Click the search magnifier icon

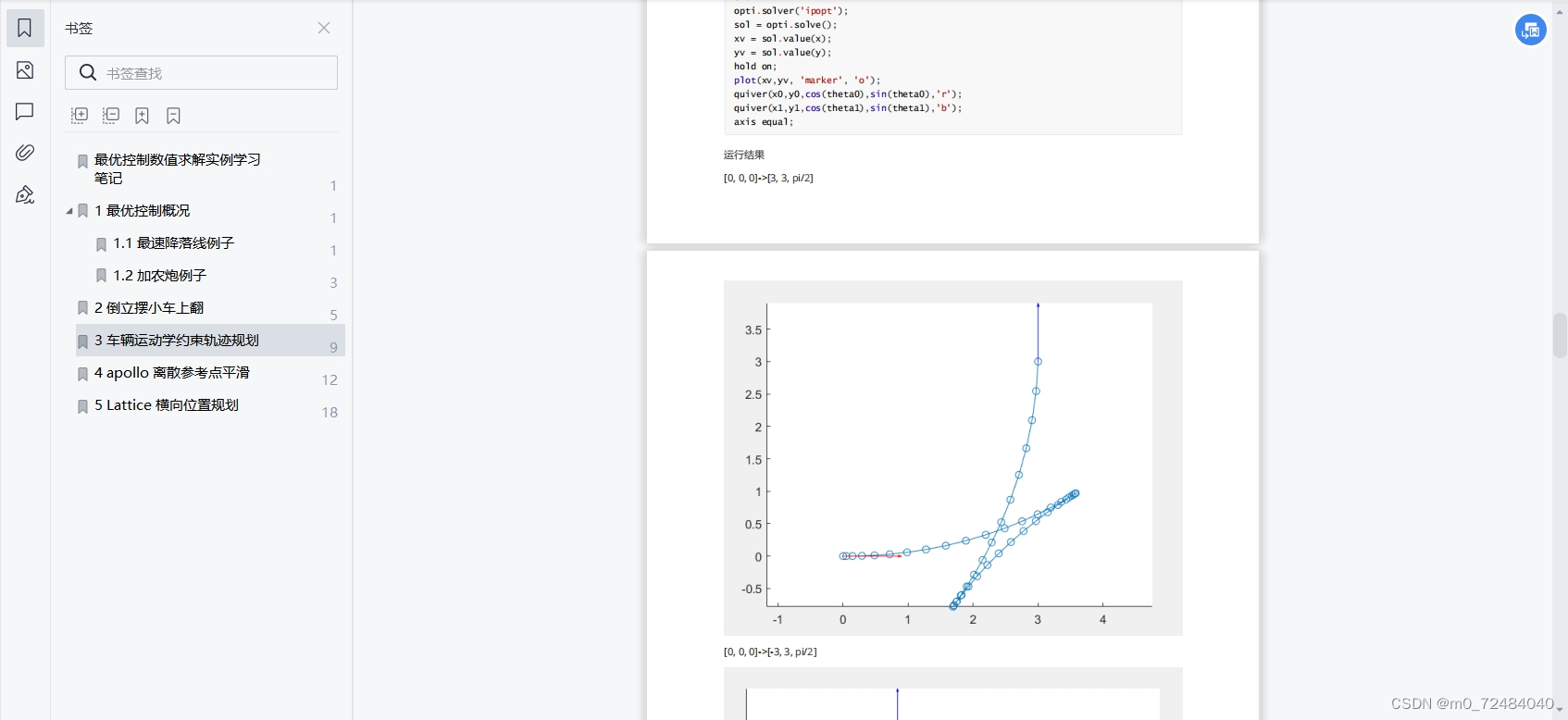tap(88, 72)
